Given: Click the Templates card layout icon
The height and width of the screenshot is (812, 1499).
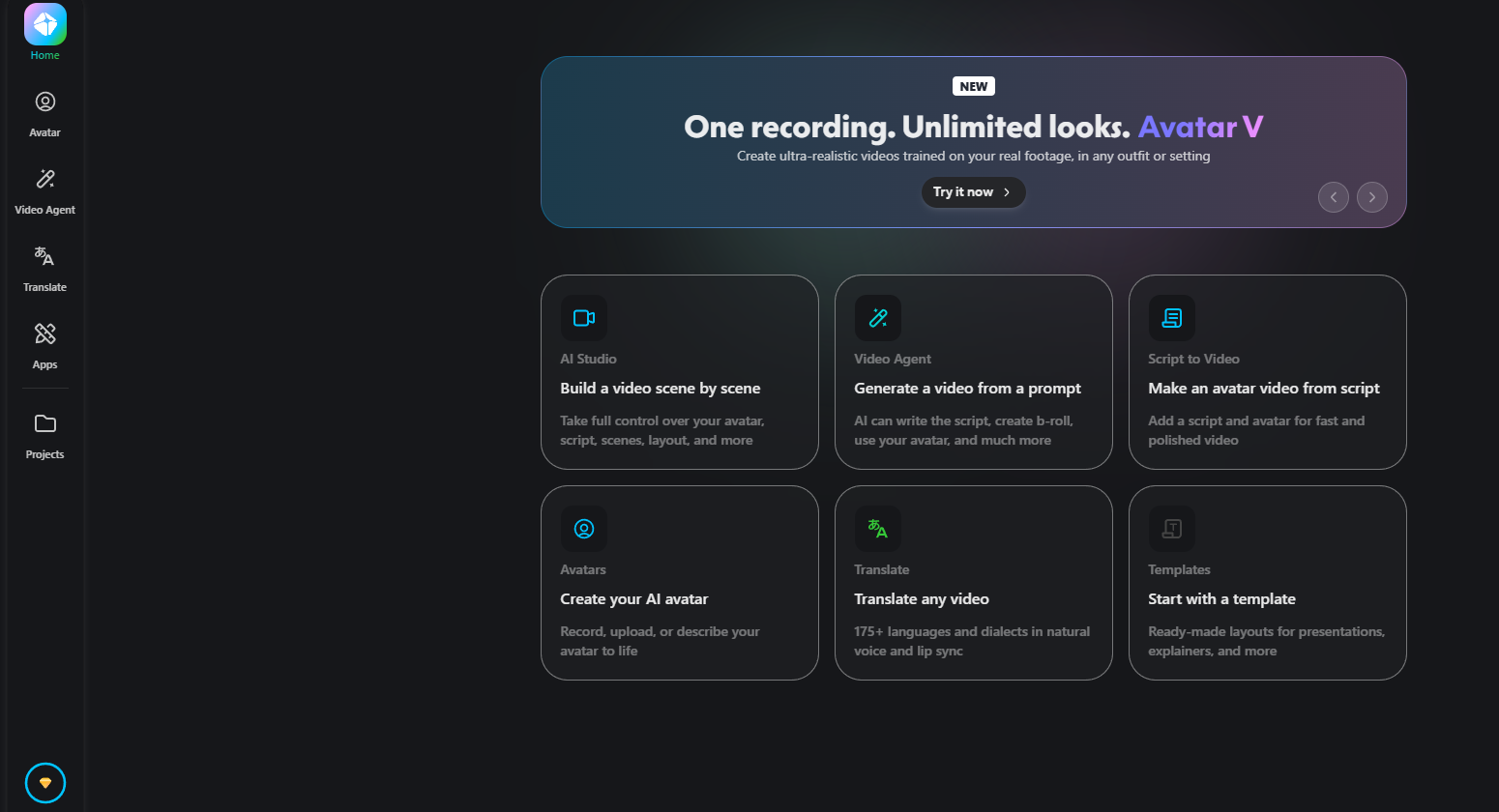Looking at the screenshot, I should pyautogui.click(x=1172, y=529).
